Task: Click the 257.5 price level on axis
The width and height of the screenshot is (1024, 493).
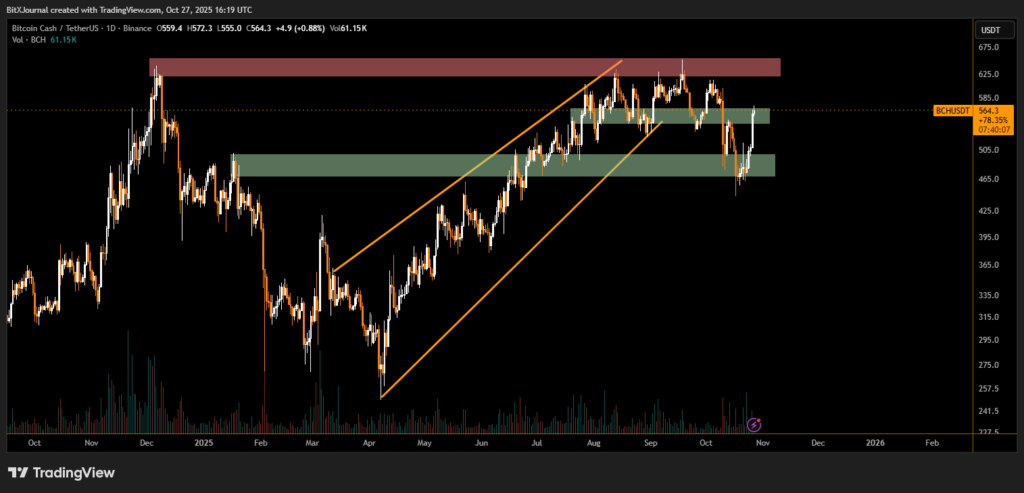Action: 989,388
